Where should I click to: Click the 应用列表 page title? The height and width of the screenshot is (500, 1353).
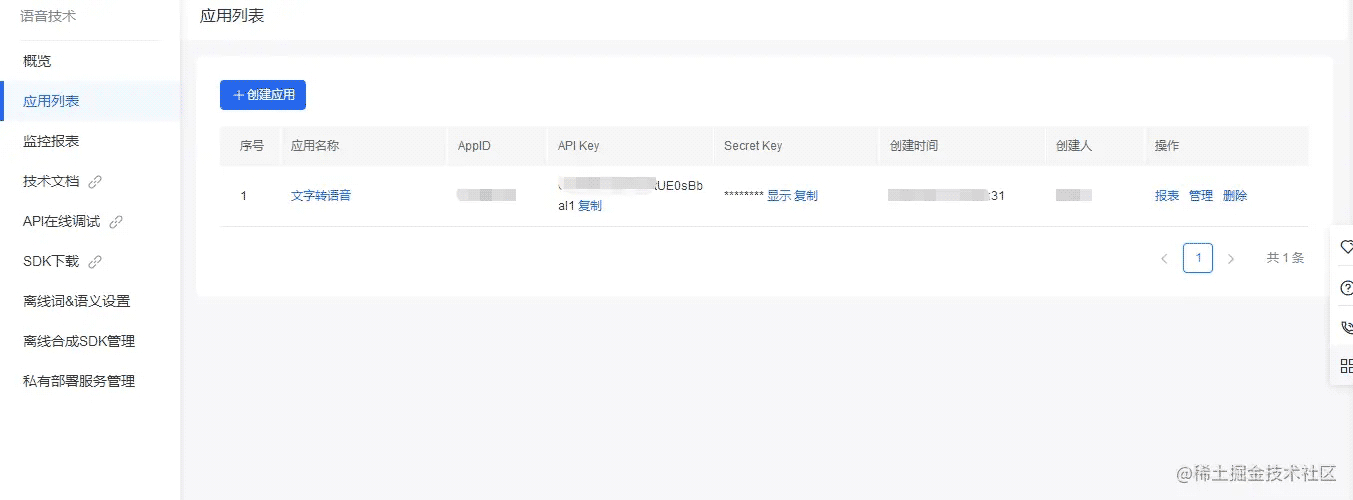pyautogui.click(x=233, y=17)
